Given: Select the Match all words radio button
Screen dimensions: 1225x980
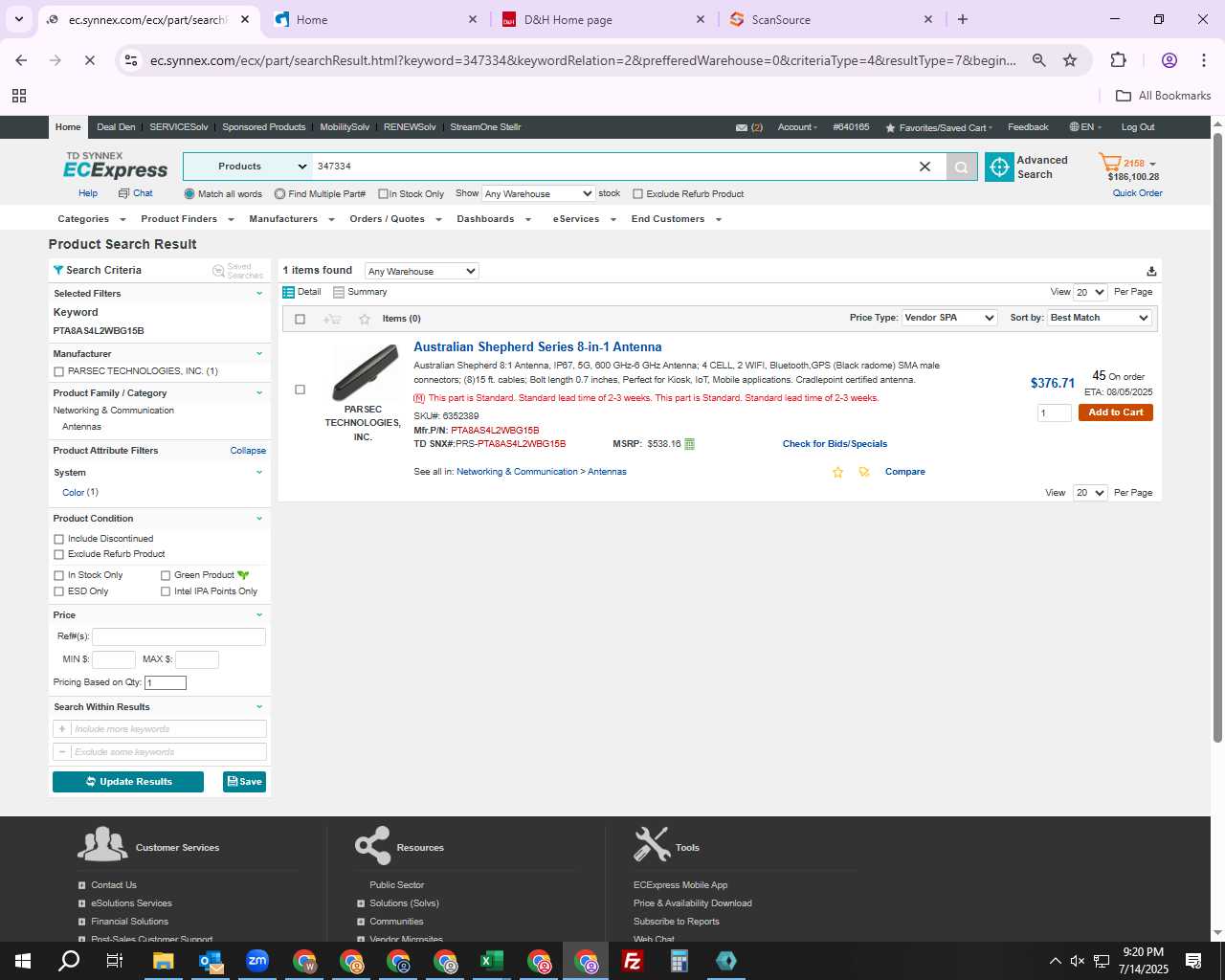Looking at the screenshot, I should 189,194.
